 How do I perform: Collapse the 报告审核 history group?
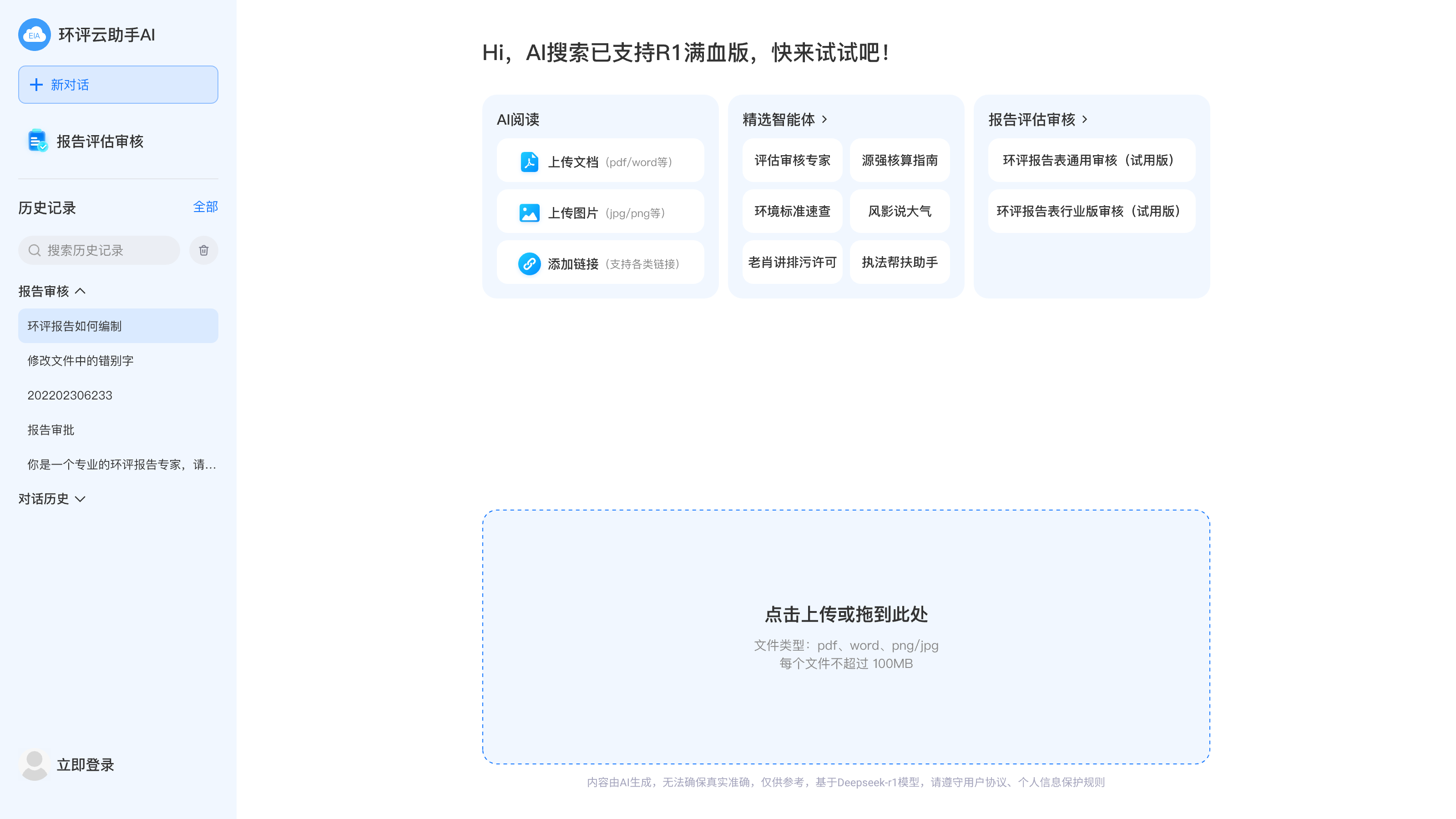tap(80, 291)
